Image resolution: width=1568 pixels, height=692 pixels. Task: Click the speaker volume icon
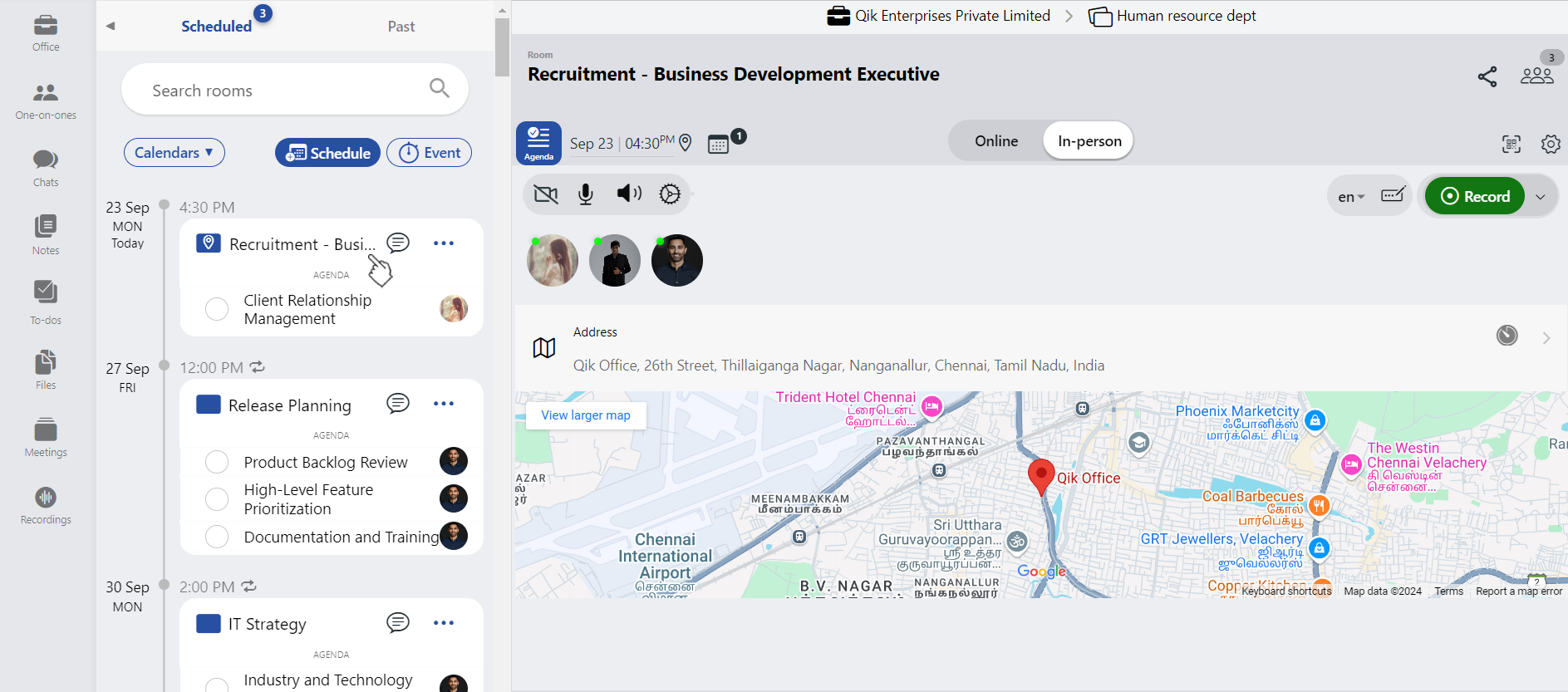click(629, 194)
